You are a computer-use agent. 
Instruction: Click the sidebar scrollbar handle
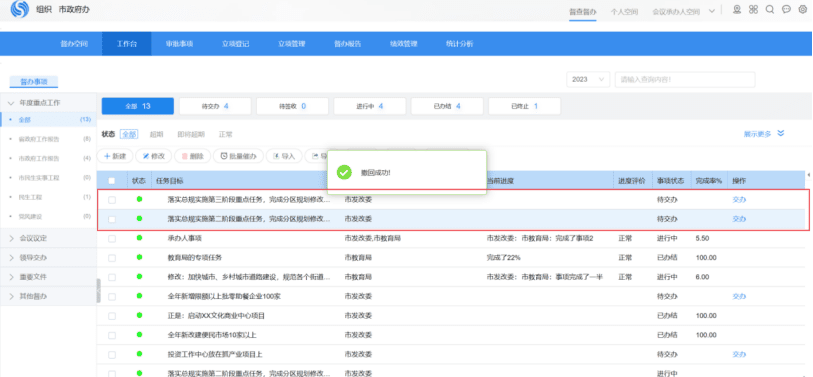pos(98,290)
